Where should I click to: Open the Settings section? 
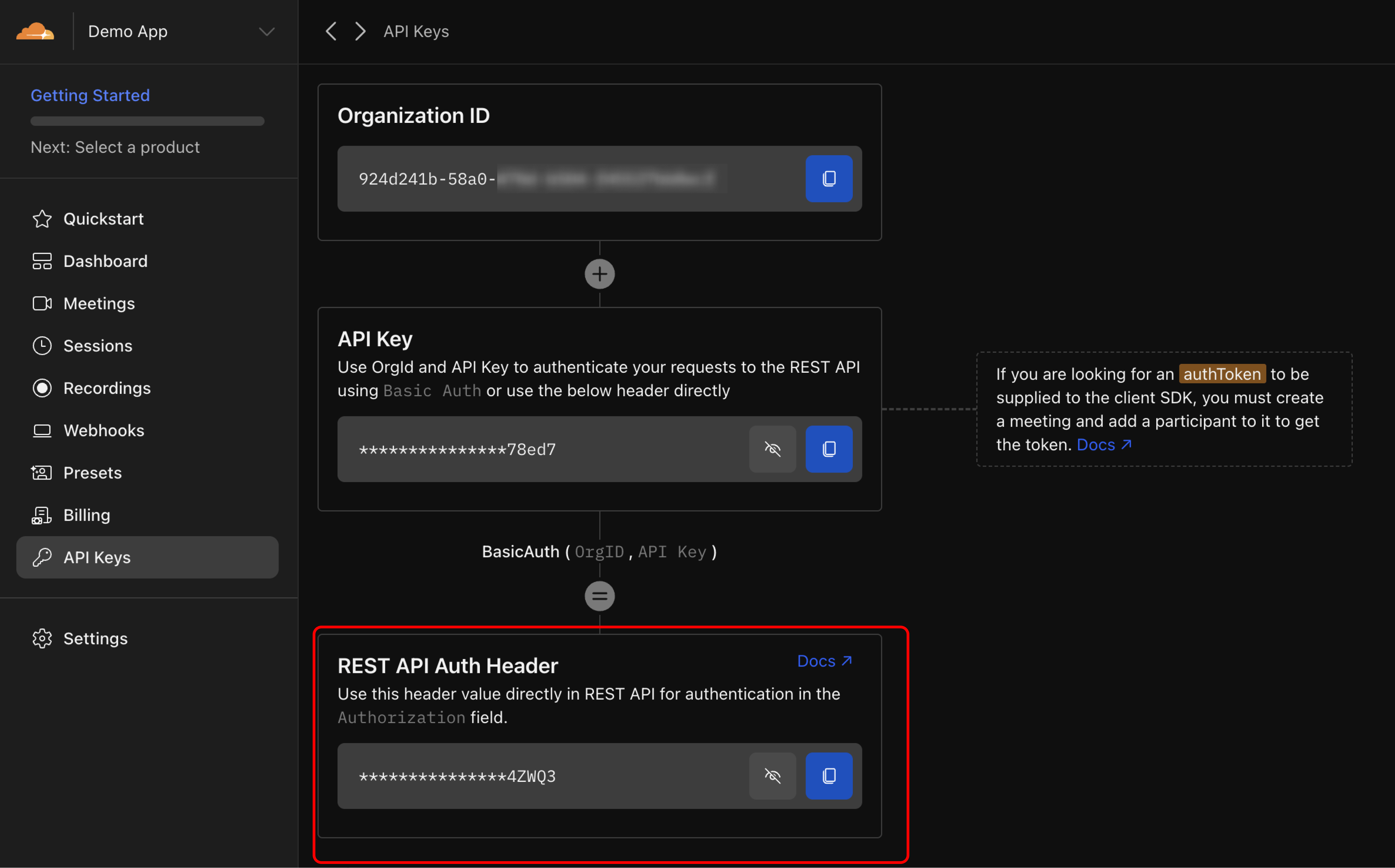pos(95,638)
